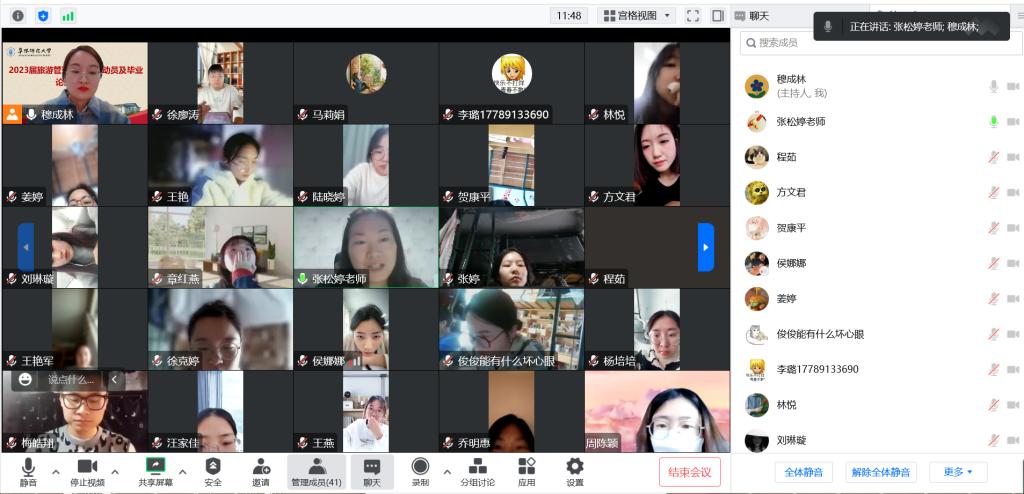Click the 停止视频 camera icon
Screen dimensions: 1024x494
[87, 466]
